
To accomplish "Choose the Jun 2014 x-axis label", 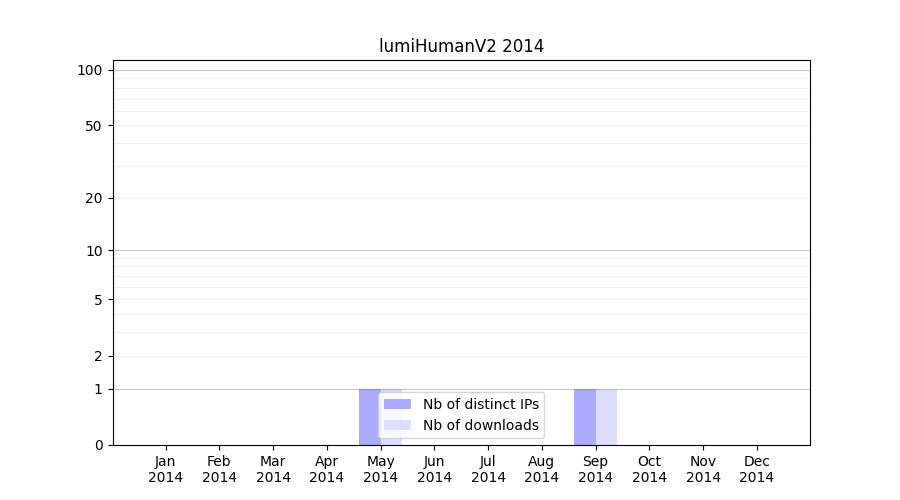I will (434, 469).
